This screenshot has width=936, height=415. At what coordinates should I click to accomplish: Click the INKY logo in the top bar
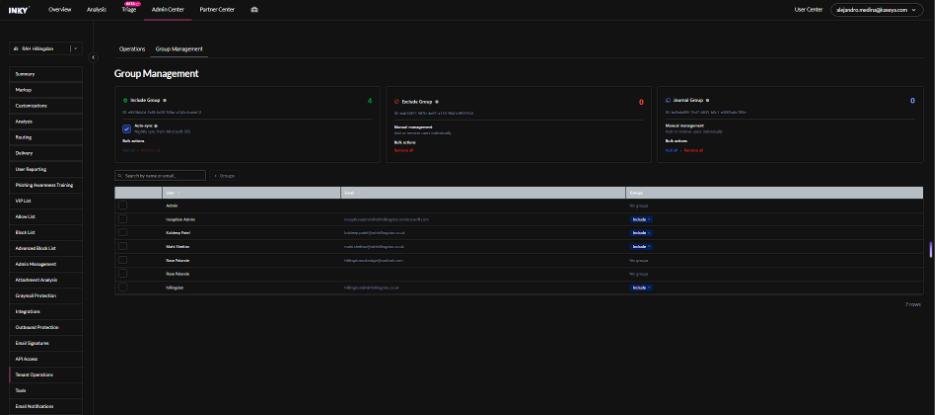click(x=19, y=10)
